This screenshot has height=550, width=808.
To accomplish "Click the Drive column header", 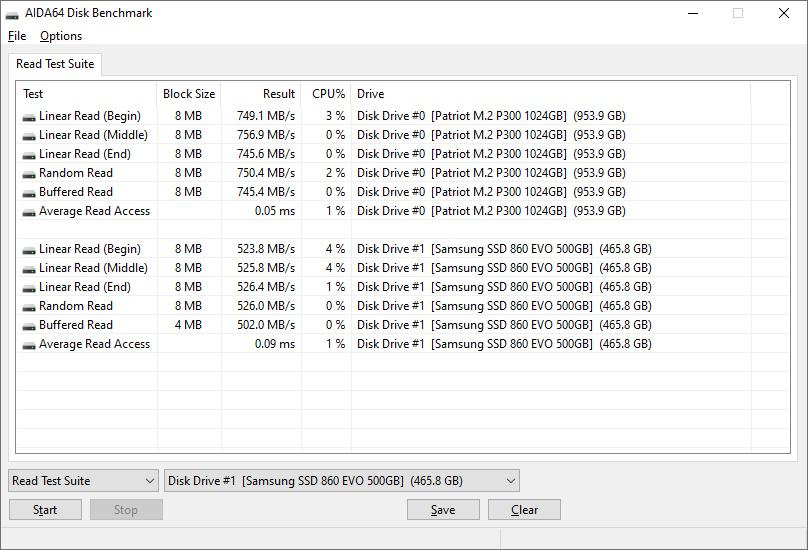I will (551, 94).
